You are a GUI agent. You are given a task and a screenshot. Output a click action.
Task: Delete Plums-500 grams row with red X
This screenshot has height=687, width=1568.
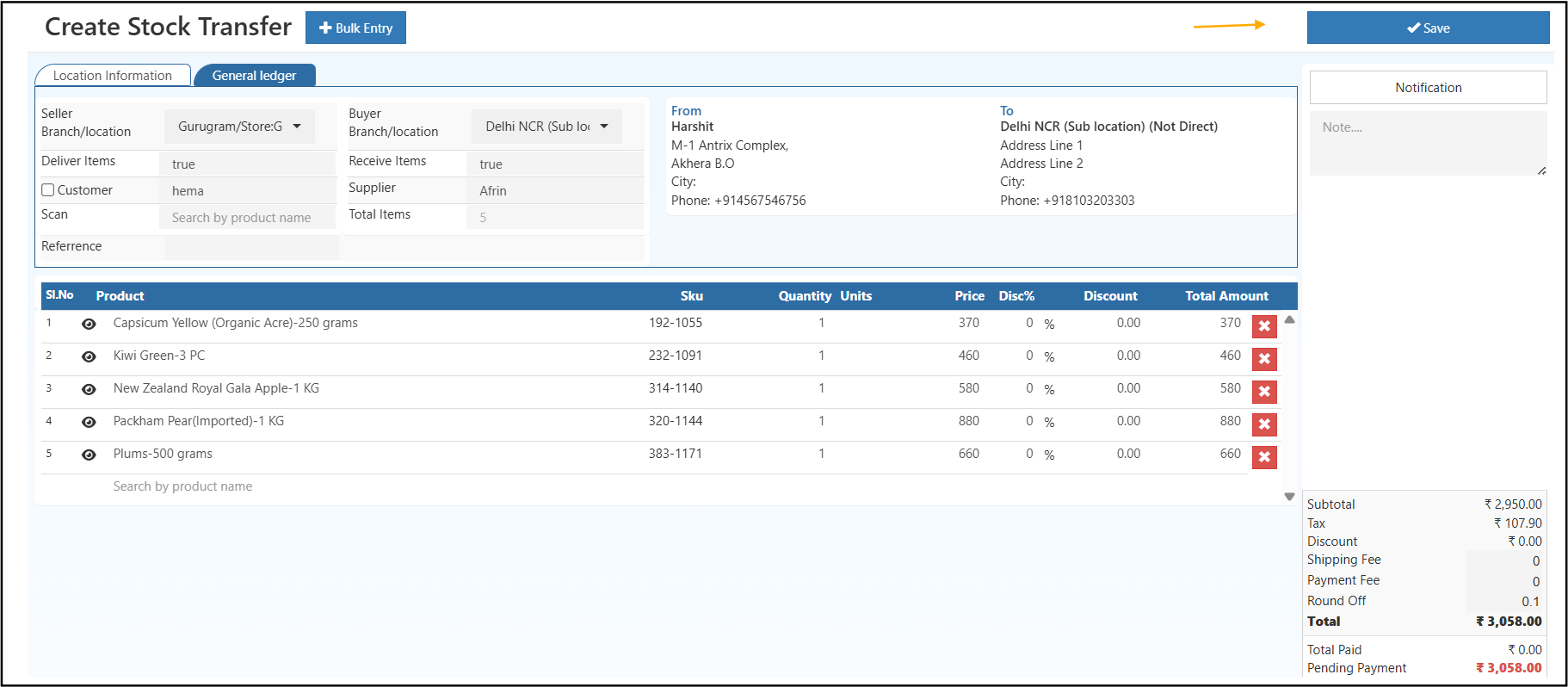pyautogui.click(x=1264, y=457)
